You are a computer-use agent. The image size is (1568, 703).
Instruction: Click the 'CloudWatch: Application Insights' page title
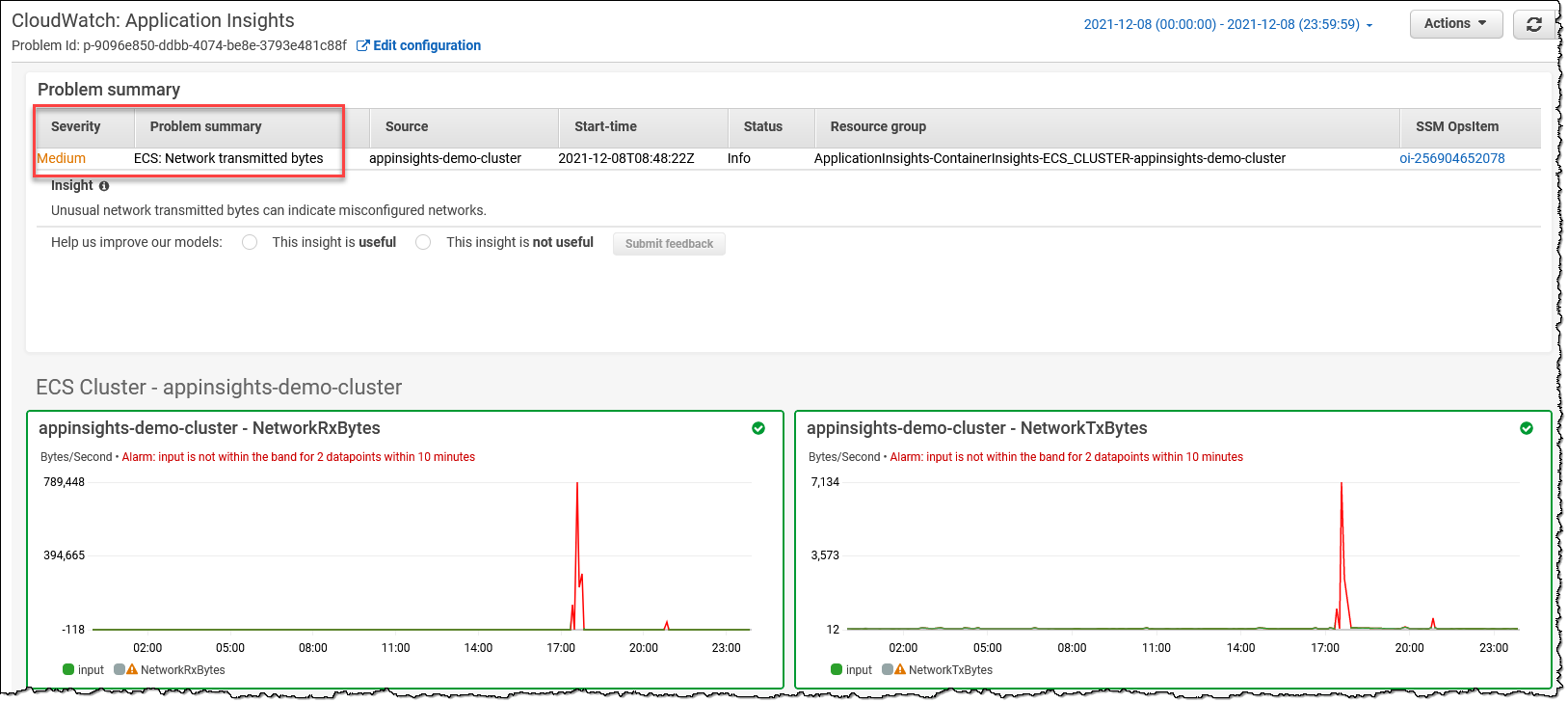[153, 20]
